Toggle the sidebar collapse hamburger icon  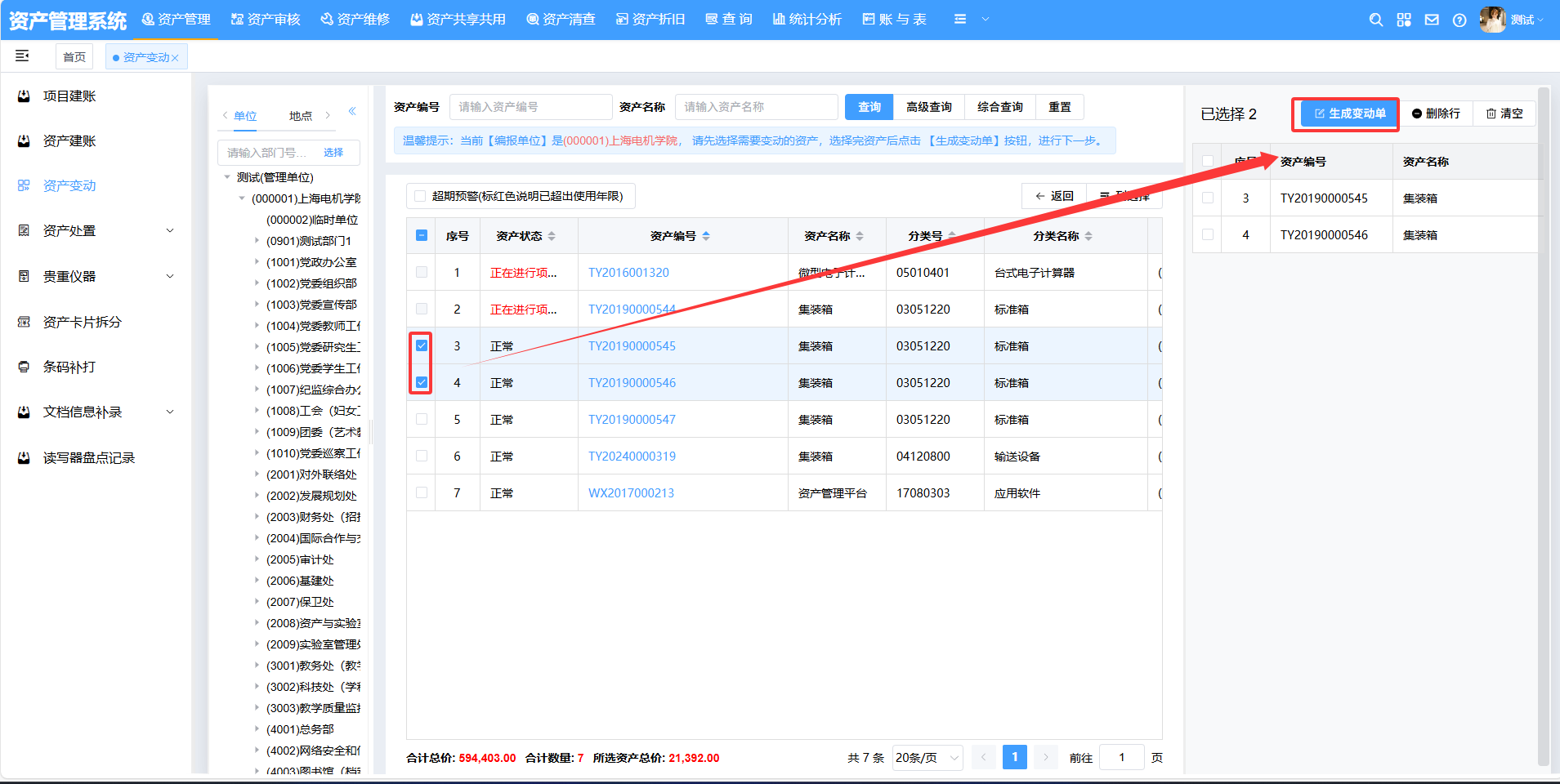point(22,56)
